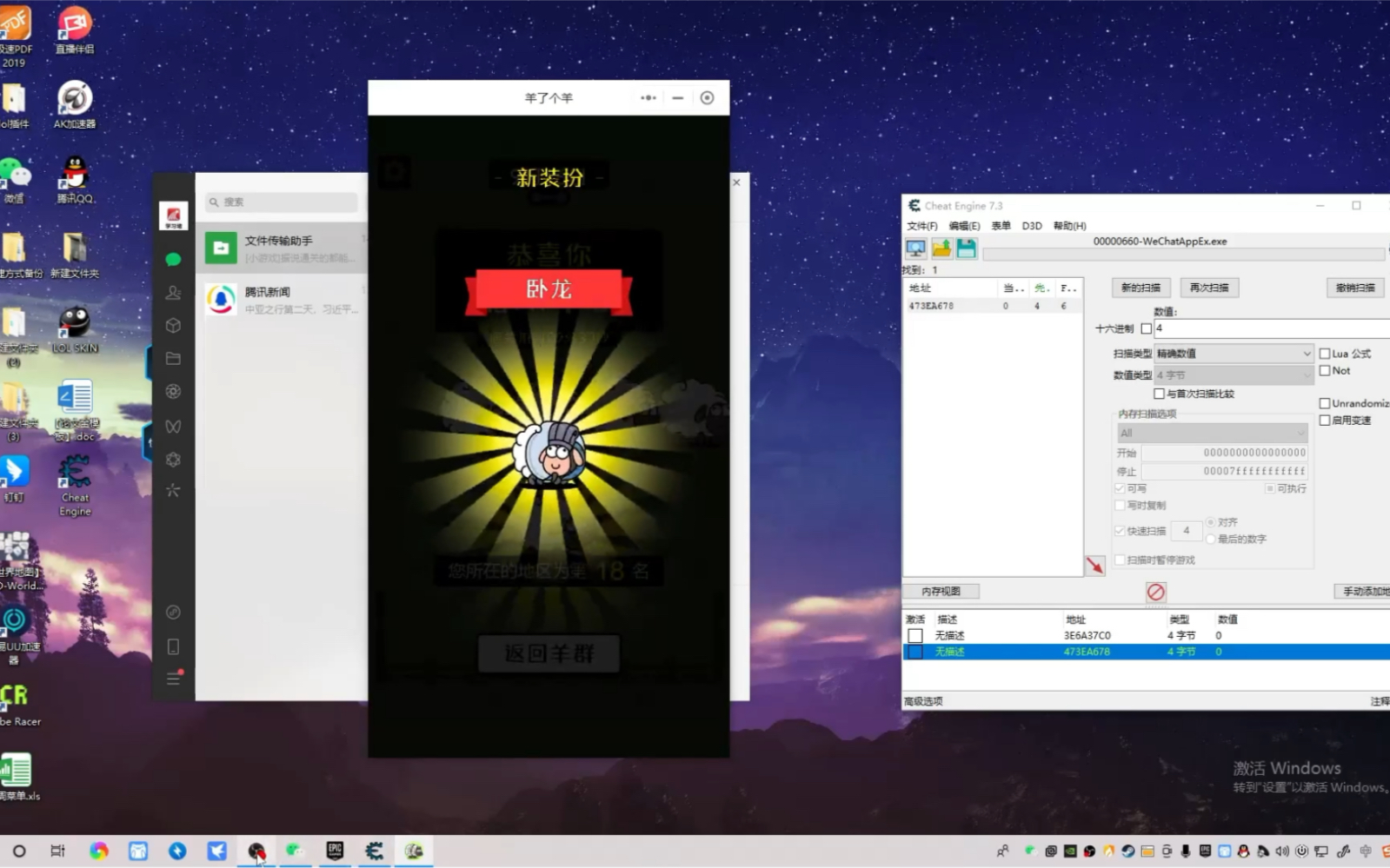Open WeChat files folder icon in sidebar
Viewport: 1390px width, 868px height.
pos(173,358)
